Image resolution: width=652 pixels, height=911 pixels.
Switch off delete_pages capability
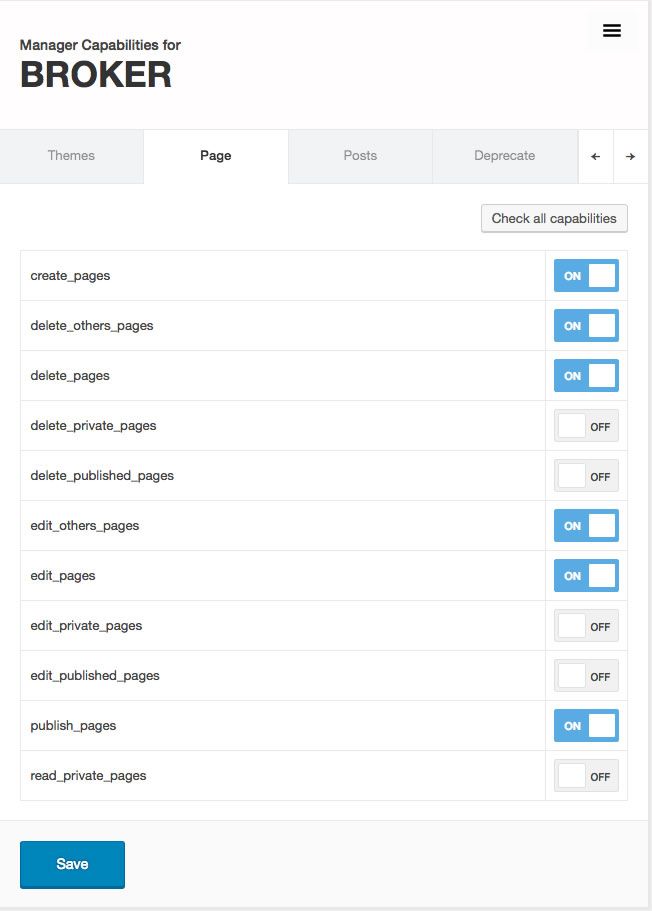(586, 376)
